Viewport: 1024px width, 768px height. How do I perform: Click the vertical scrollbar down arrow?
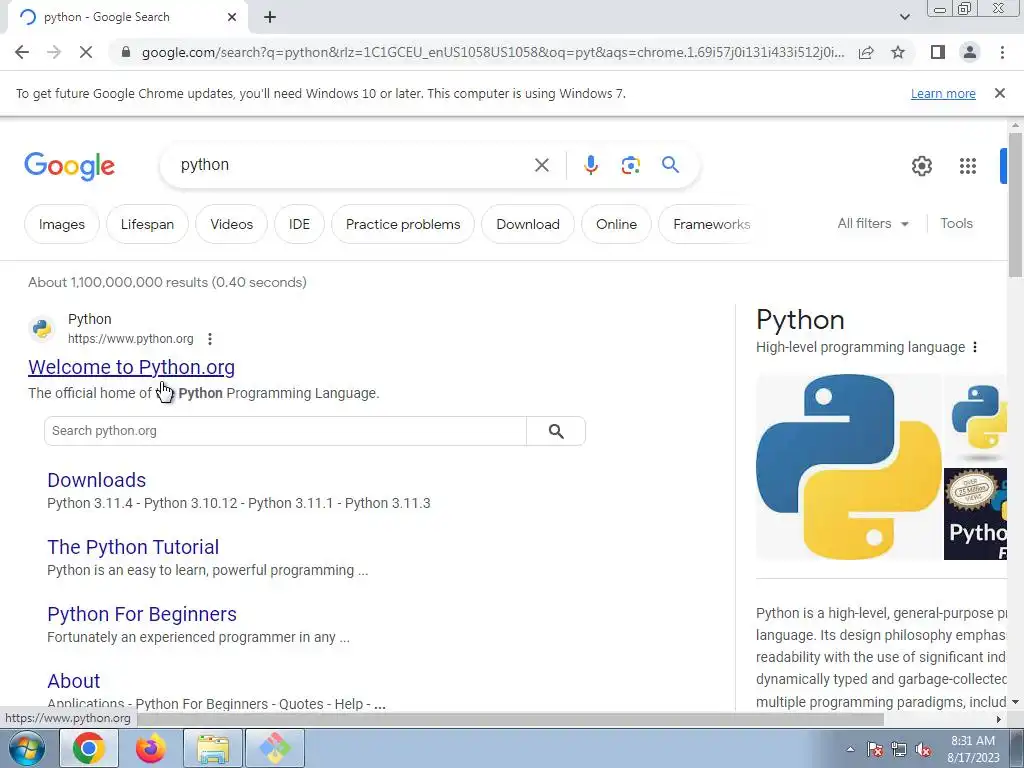[x=1015, y=702]
